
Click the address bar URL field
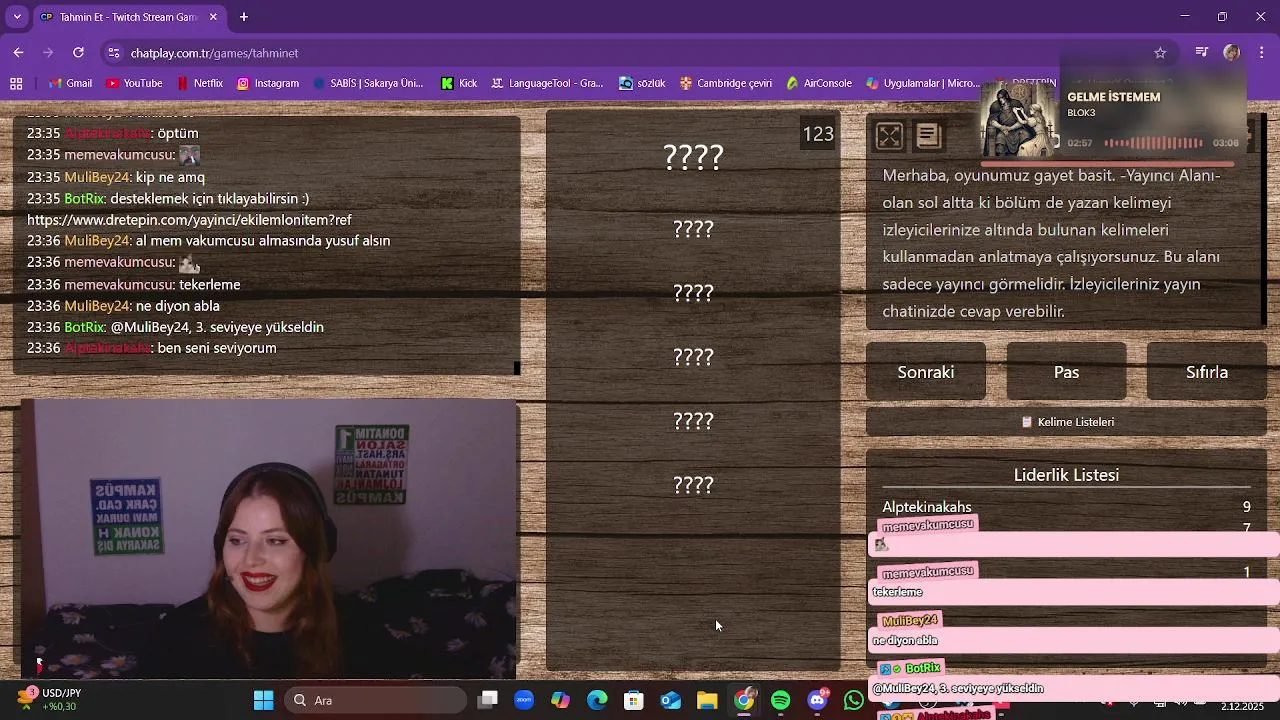pos(630,53)
